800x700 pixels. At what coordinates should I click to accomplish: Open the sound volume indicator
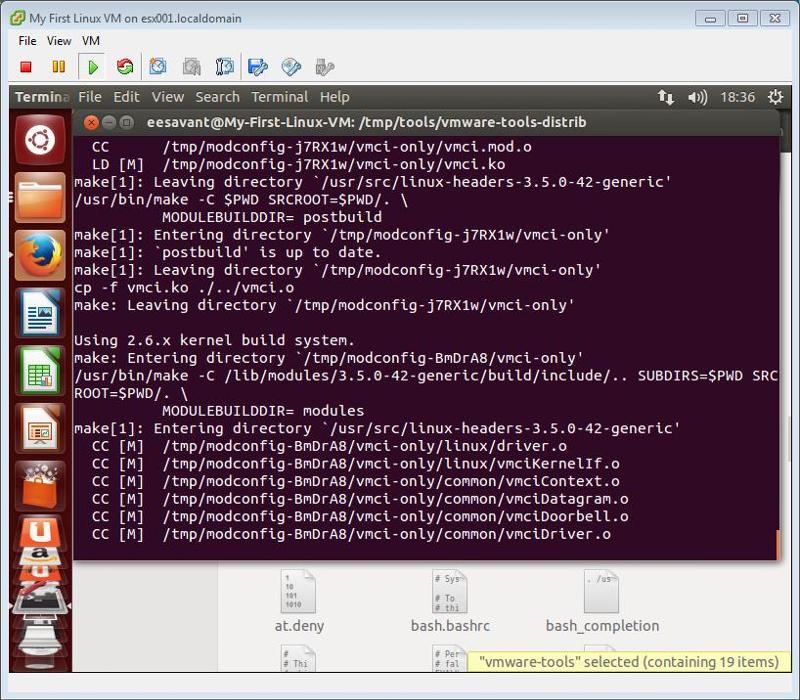pyautogui.click(x=697, y=97)
